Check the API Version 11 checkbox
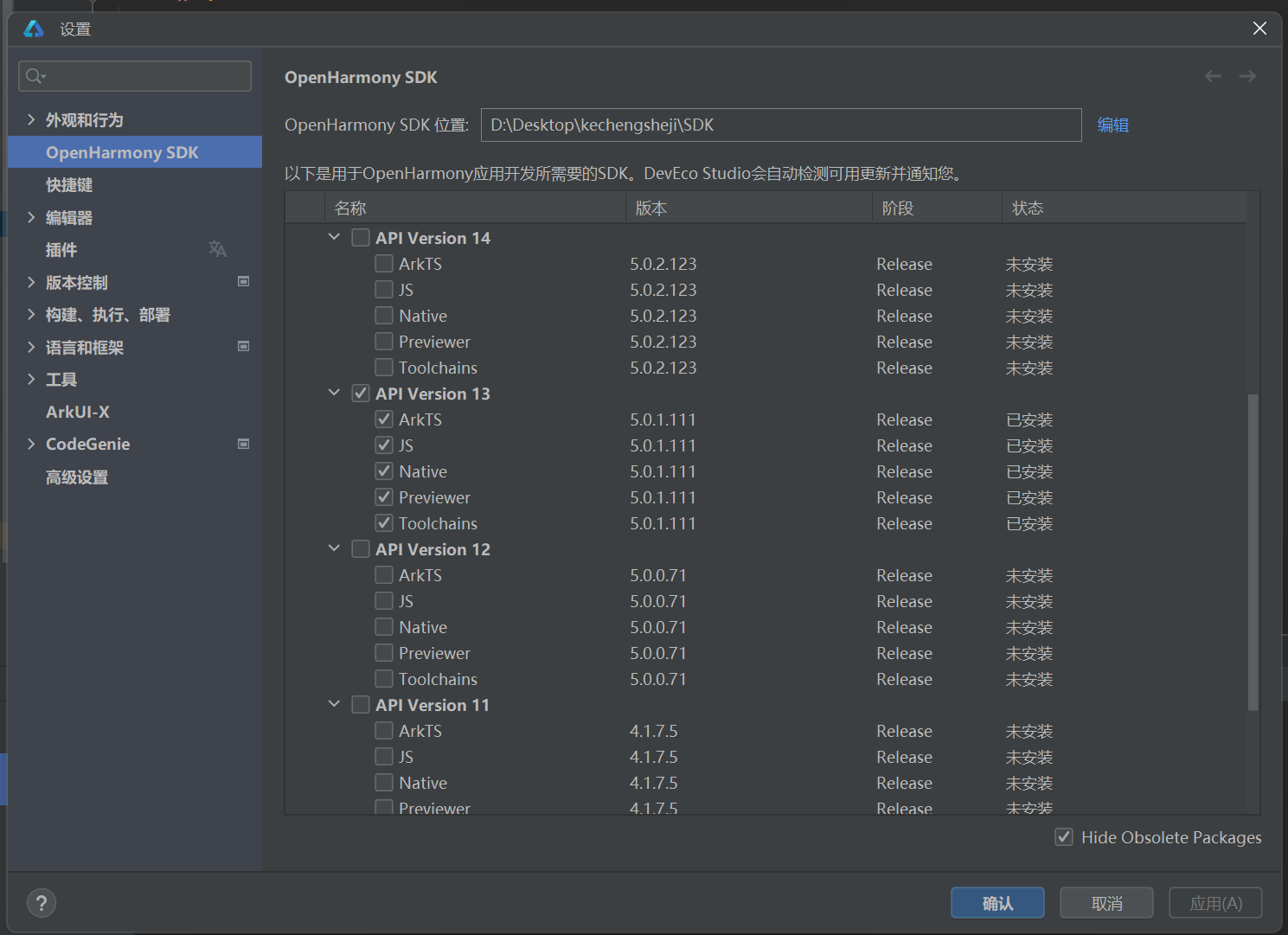 point(361,705)
